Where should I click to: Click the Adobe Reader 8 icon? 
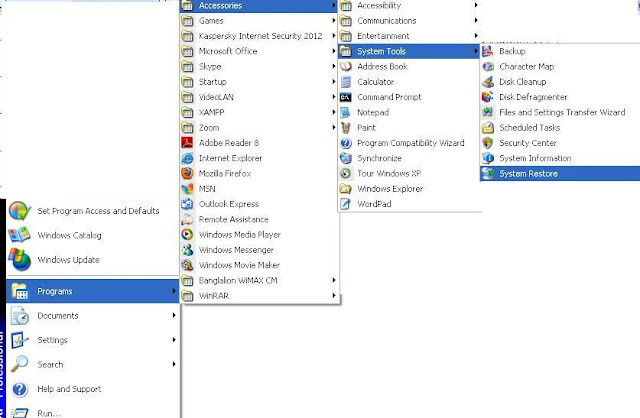tap(187, 143)
